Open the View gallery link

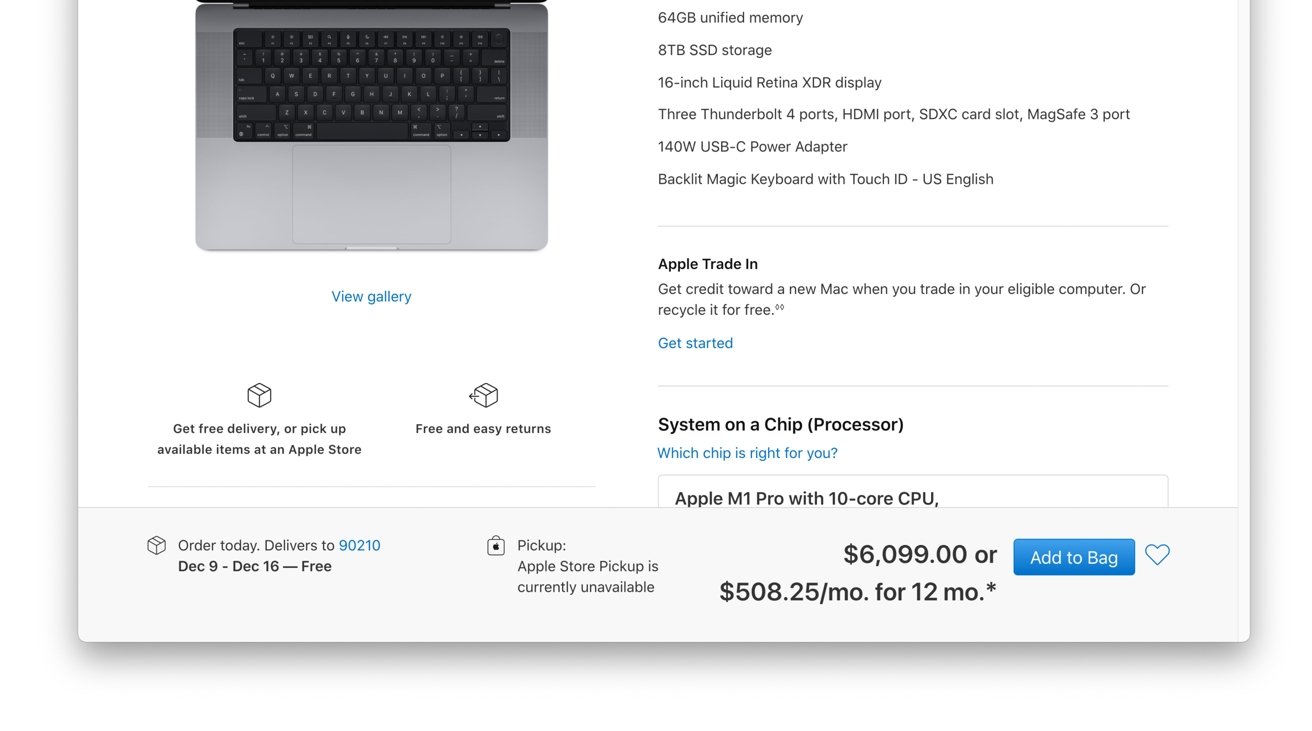tap(371, 296)
